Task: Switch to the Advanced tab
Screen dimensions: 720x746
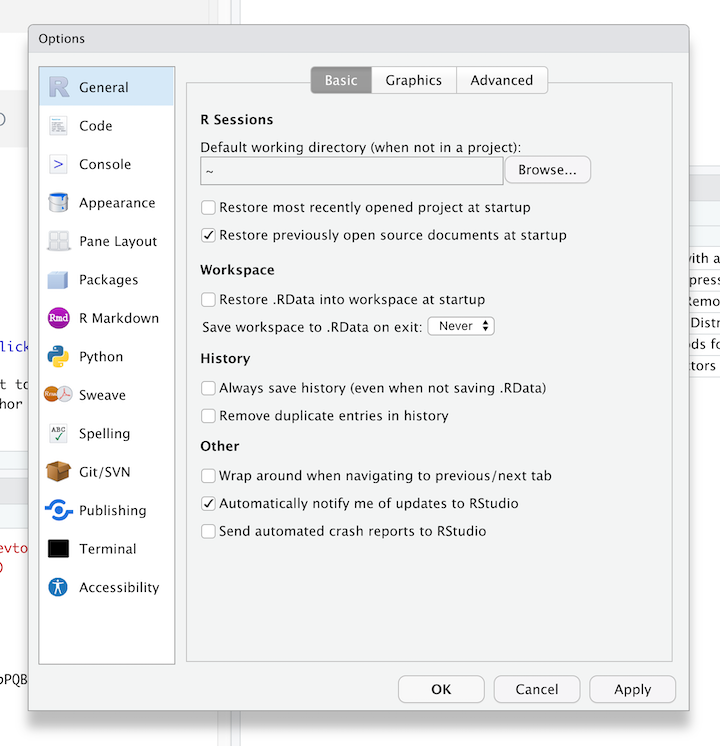Action: pyautogui.click(x=501, y=81)
